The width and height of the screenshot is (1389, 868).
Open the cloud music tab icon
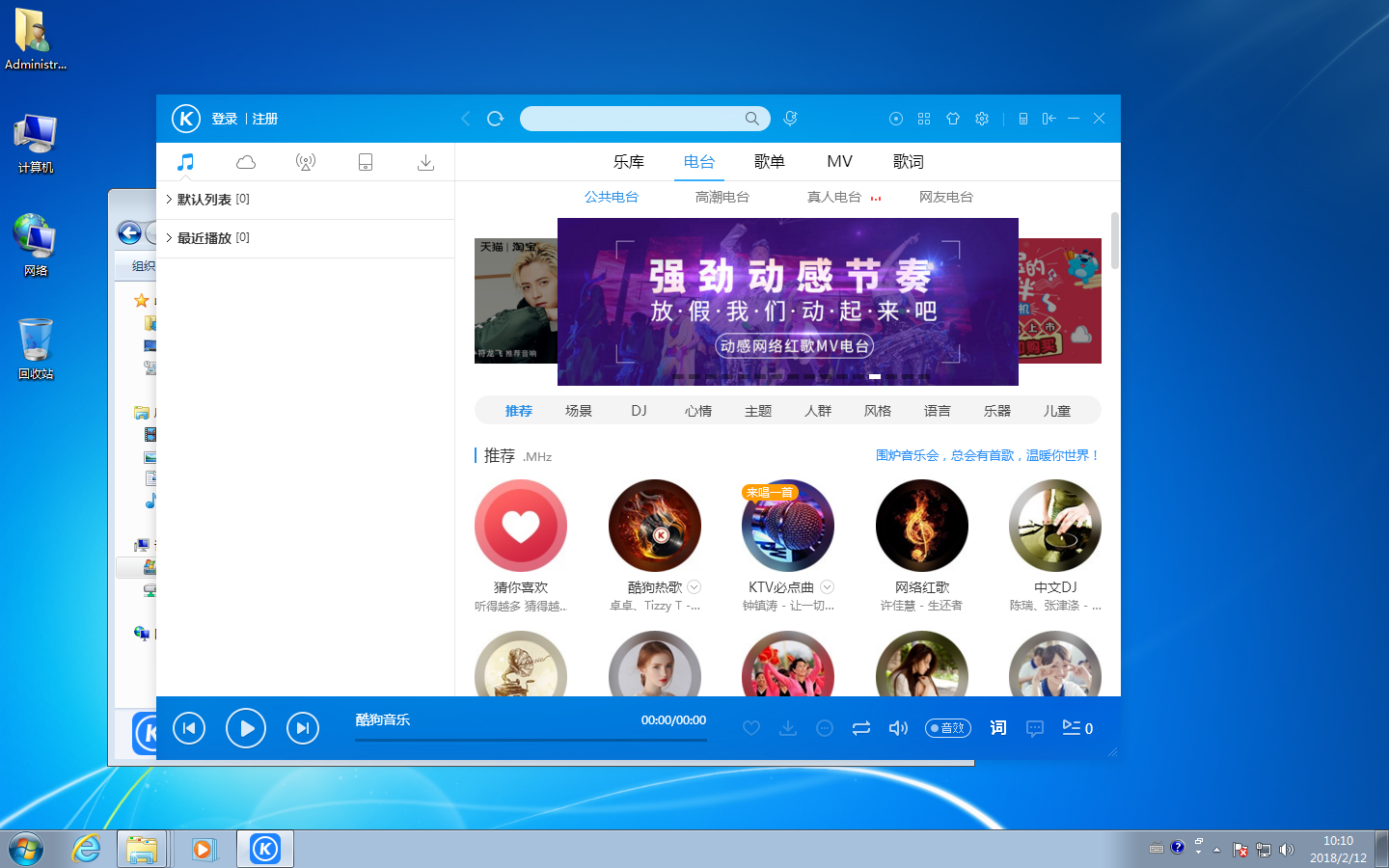(x=246, y=162)
